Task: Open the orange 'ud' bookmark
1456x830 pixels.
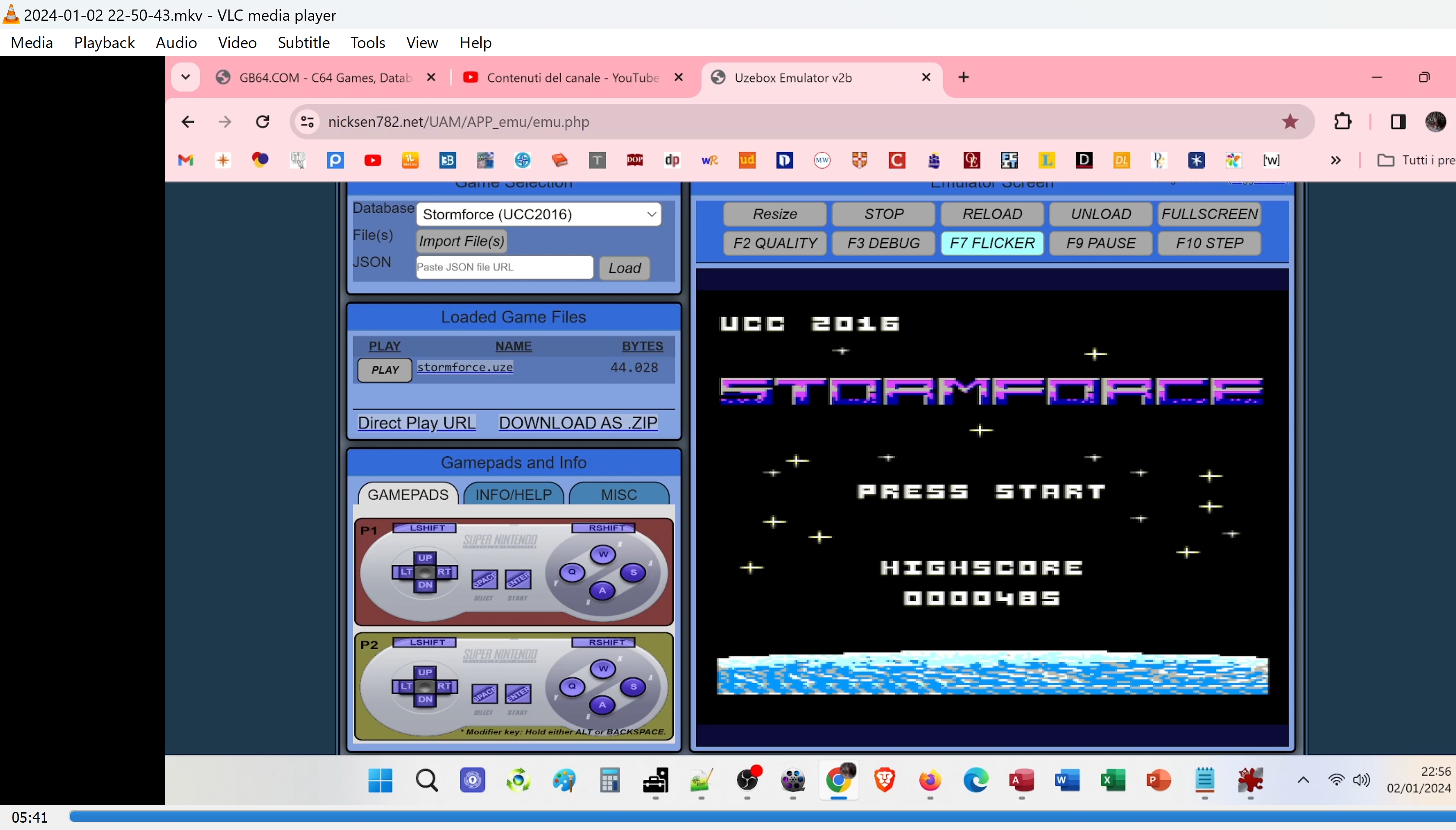Action: coord(747,160)
